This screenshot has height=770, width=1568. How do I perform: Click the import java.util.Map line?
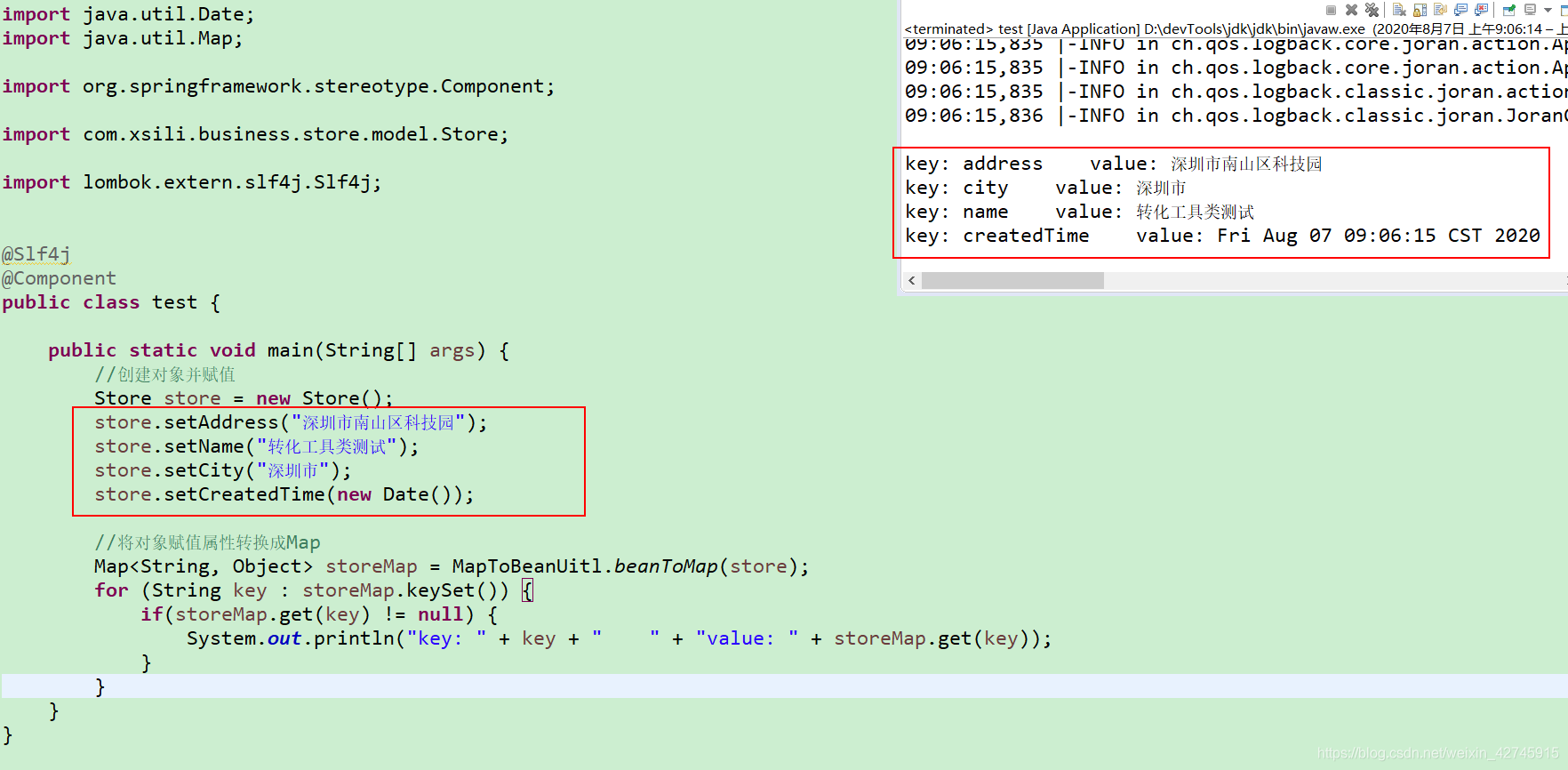click(x=122, y=38)
